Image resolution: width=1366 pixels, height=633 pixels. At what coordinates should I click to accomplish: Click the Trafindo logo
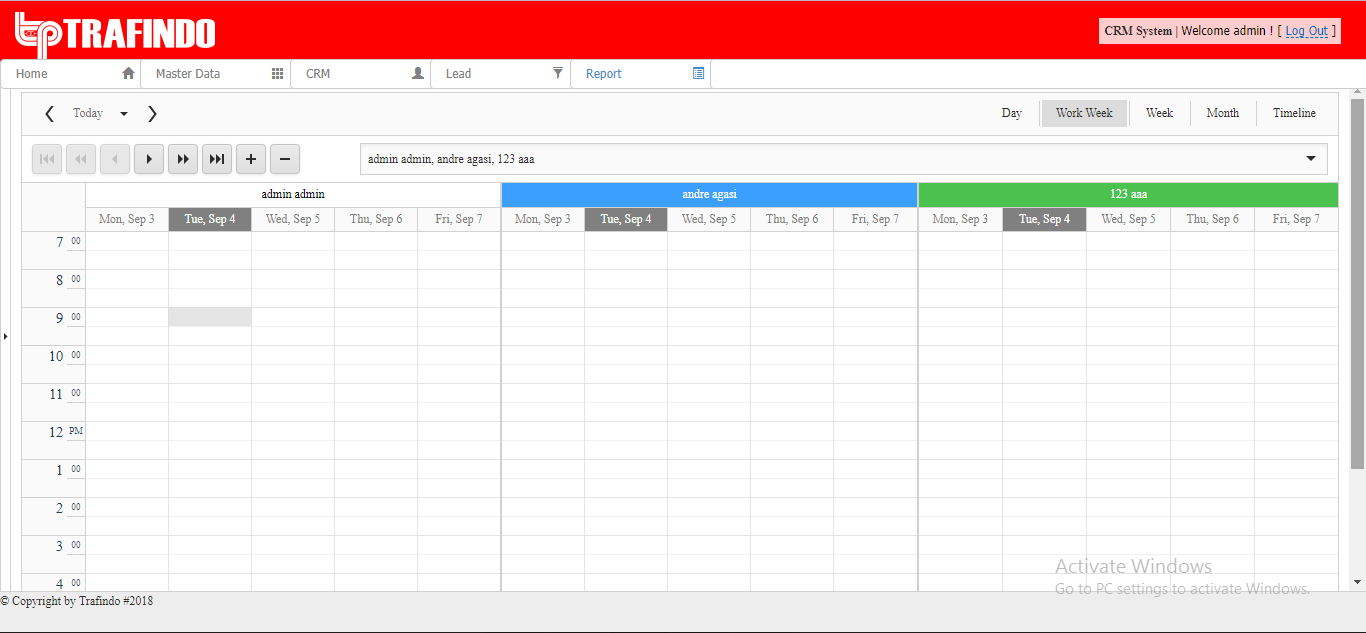tap(115, 33)
